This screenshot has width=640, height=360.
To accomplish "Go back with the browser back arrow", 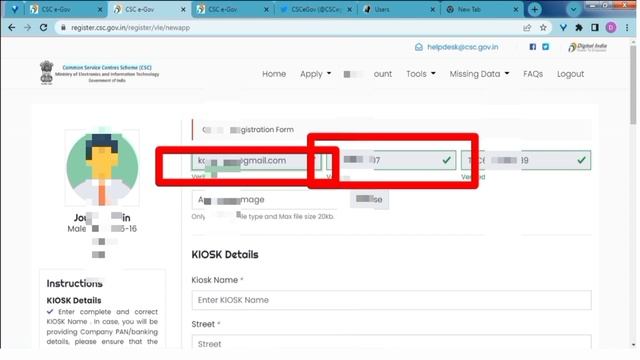I will tap(11, 28).
